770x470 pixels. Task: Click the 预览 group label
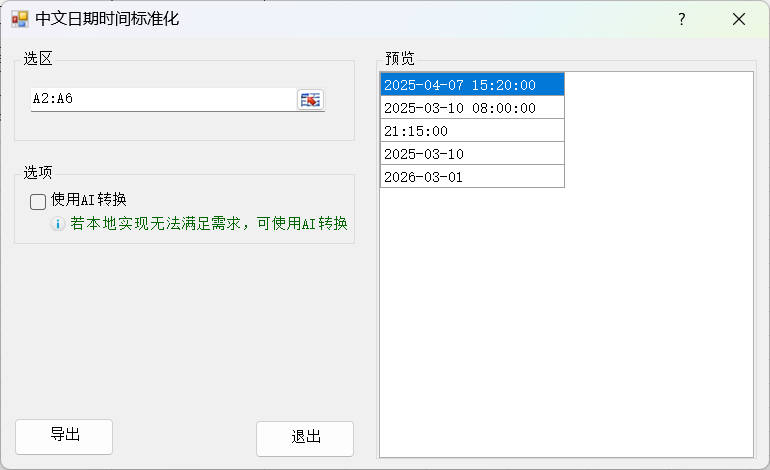(x=399, y=58)
